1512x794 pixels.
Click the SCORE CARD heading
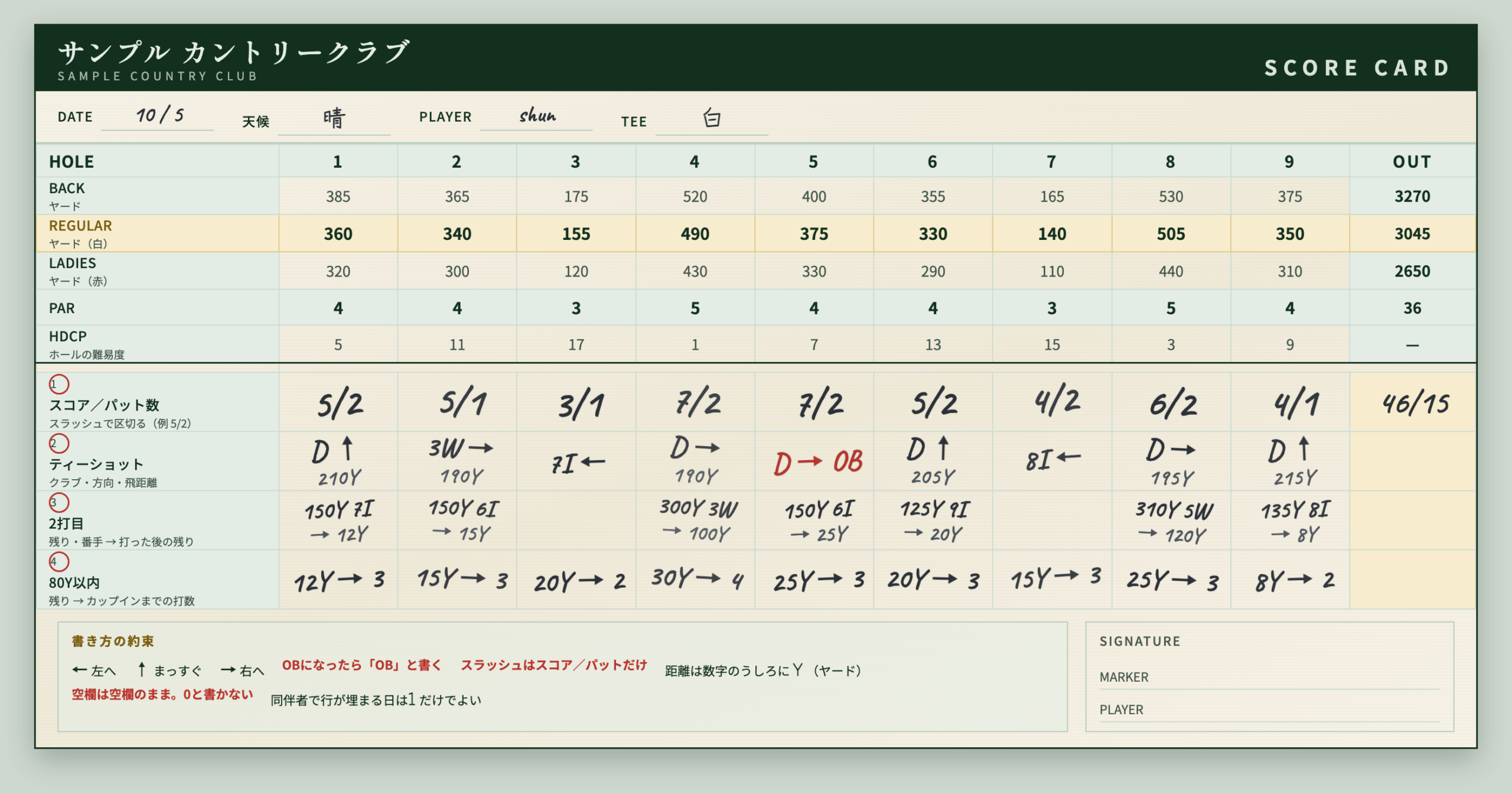click(x=1357, y=68)
